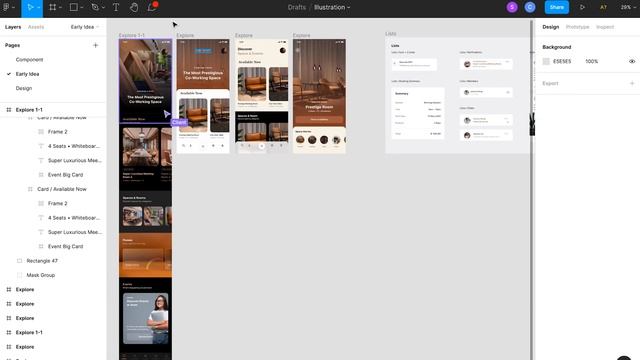Viewport: 640px width, 360px height.
Task: Select the Early Idea page
Action: pos(27,74)
